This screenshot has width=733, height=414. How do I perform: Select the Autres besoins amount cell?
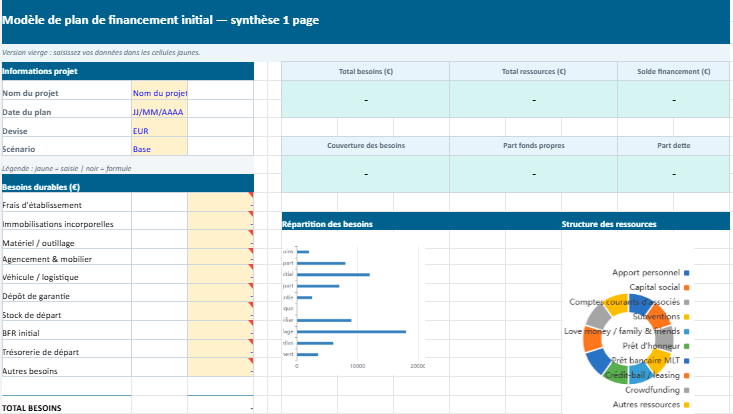pos(221,371)
